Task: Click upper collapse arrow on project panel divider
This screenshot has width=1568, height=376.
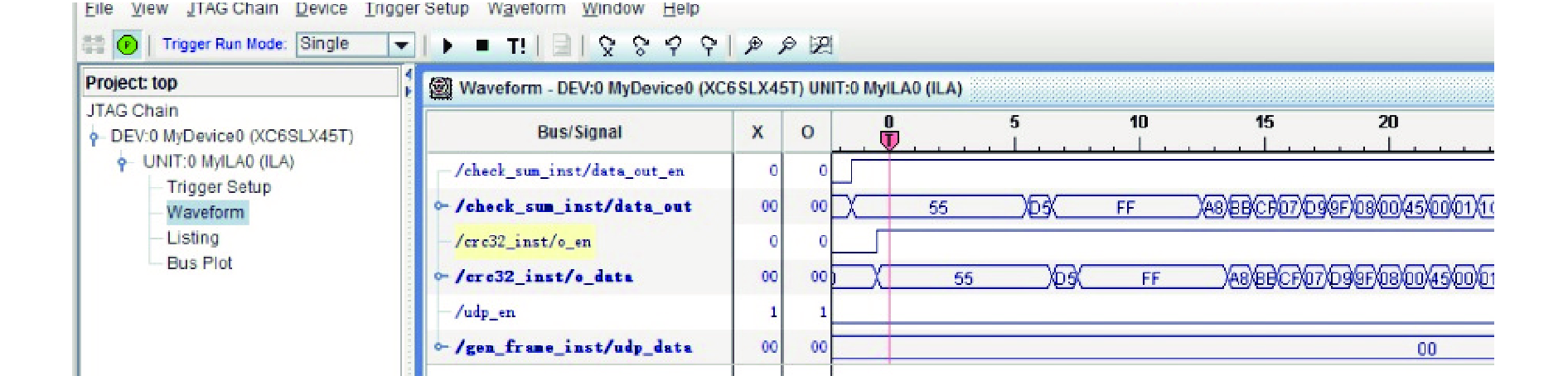Action: coord(408,75)
